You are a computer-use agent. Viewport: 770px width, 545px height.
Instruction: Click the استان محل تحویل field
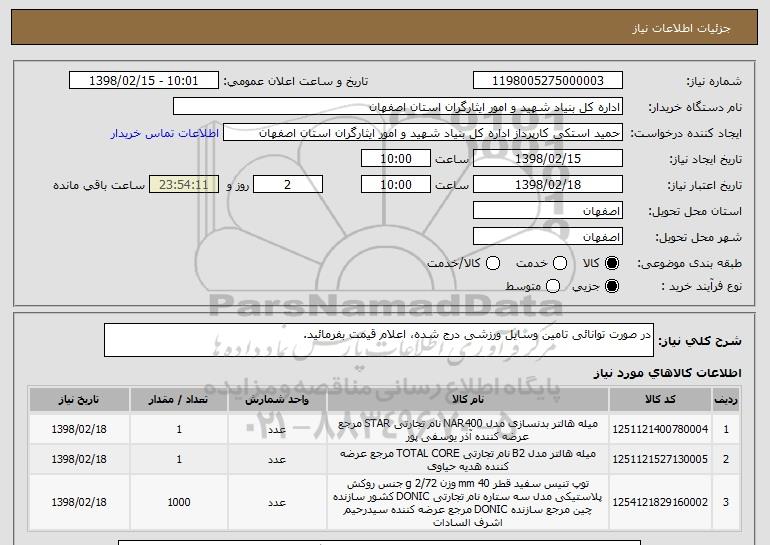coord(548,211)
